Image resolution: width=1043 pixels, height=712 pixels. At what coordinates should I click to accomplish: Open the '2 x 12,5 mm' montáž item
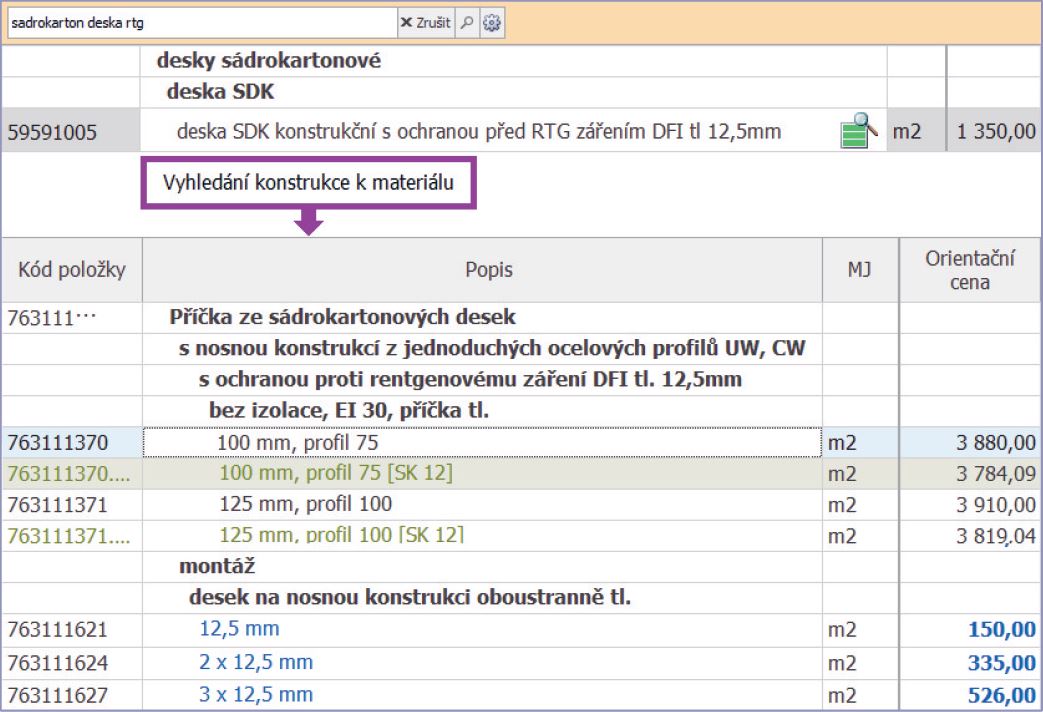click(x=256, y=662)
